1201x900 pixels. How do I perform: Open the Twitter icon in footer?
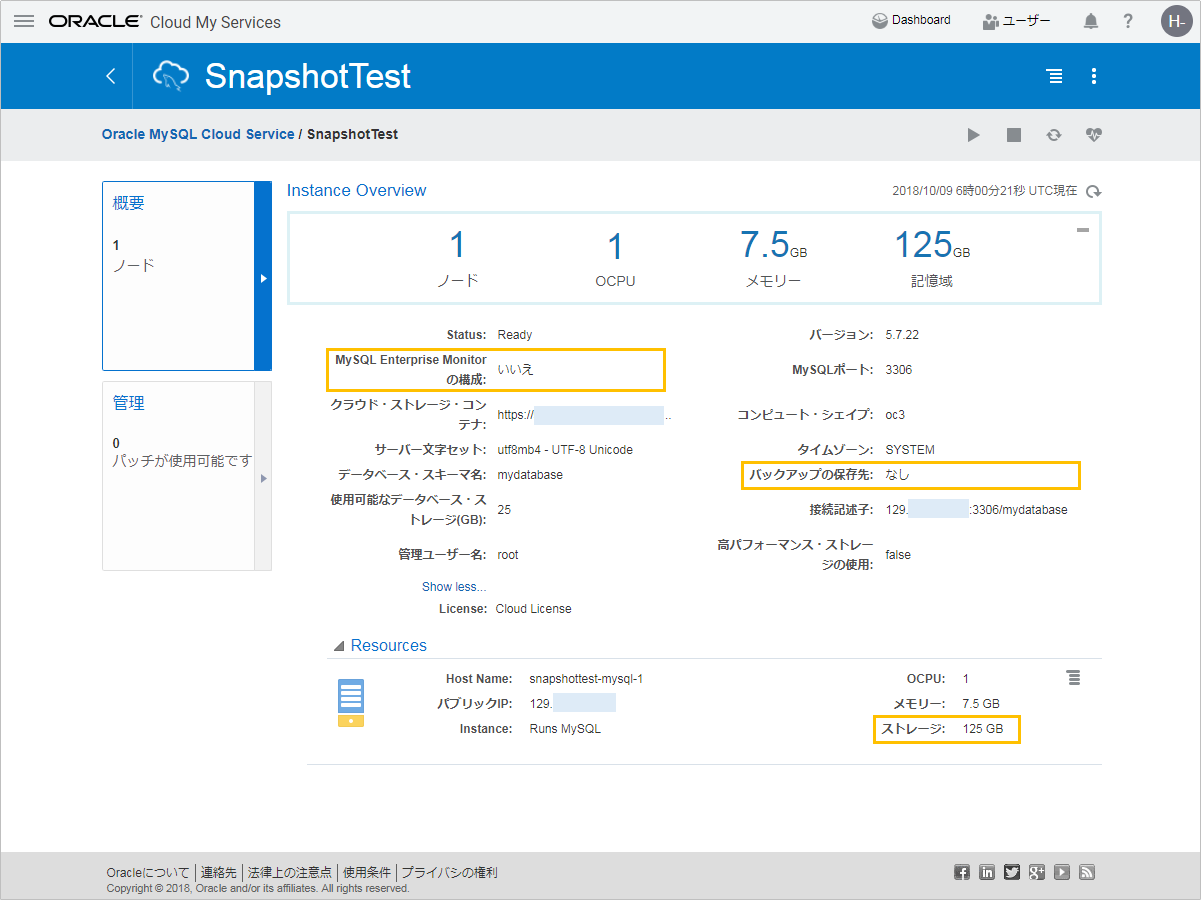click(x=1012, y=872)
